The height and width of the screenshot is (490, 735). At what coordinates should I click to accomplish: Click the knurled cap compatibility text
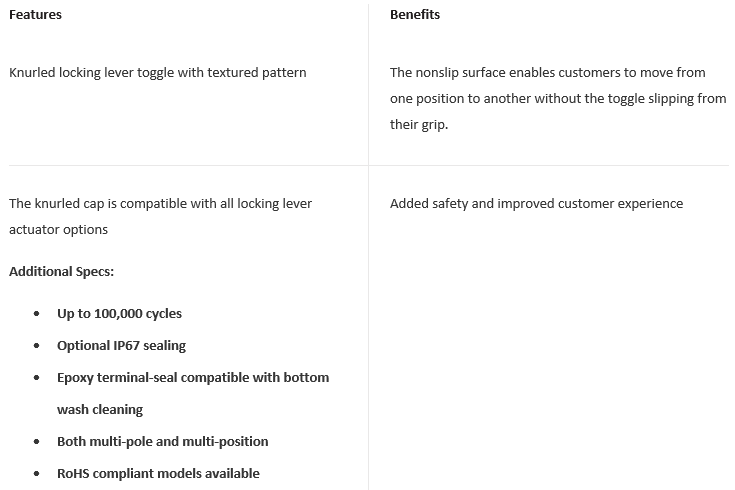pos(160,216)
